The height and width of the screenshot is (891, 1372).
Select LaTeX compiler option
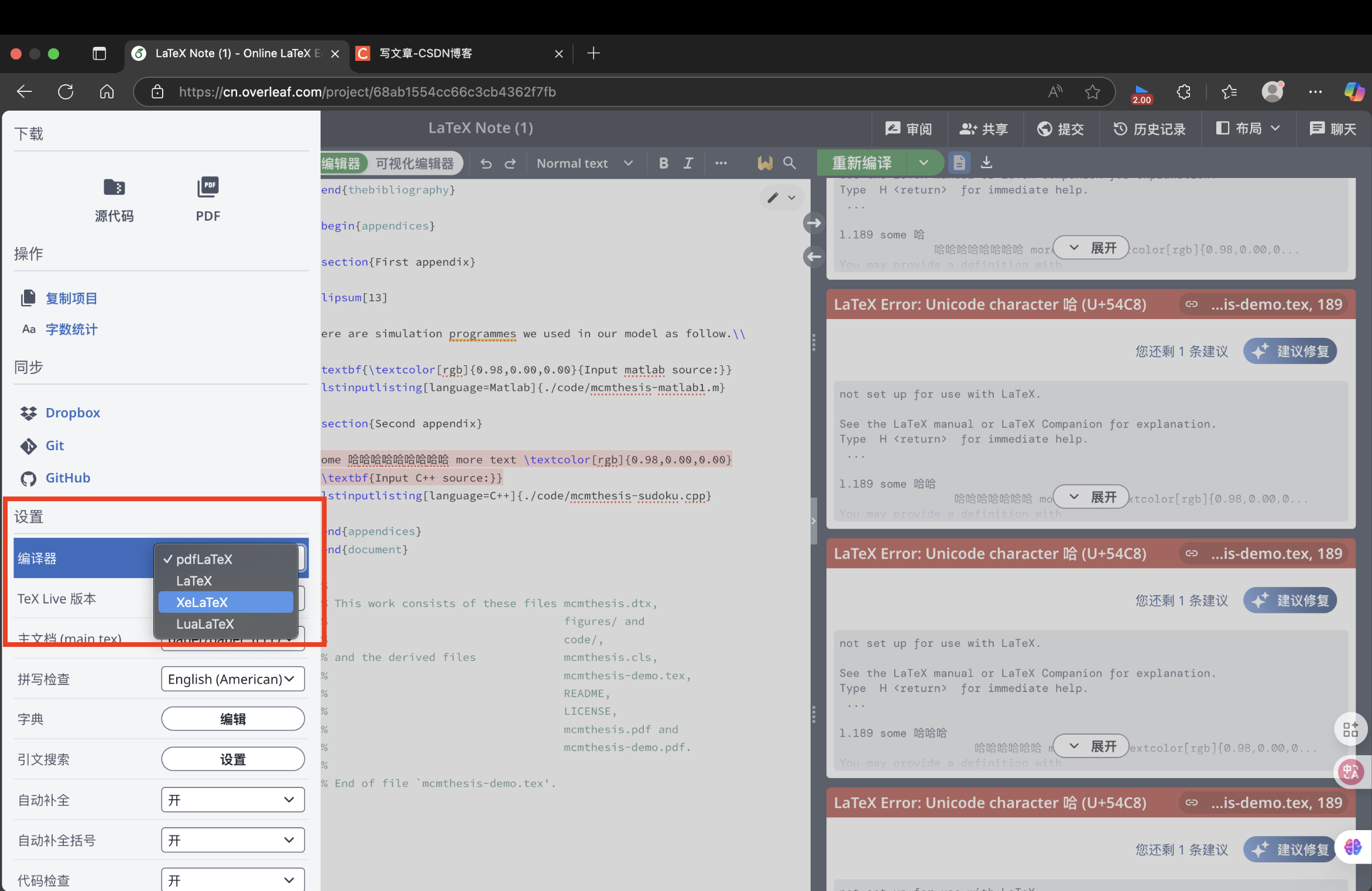point(226,581)
